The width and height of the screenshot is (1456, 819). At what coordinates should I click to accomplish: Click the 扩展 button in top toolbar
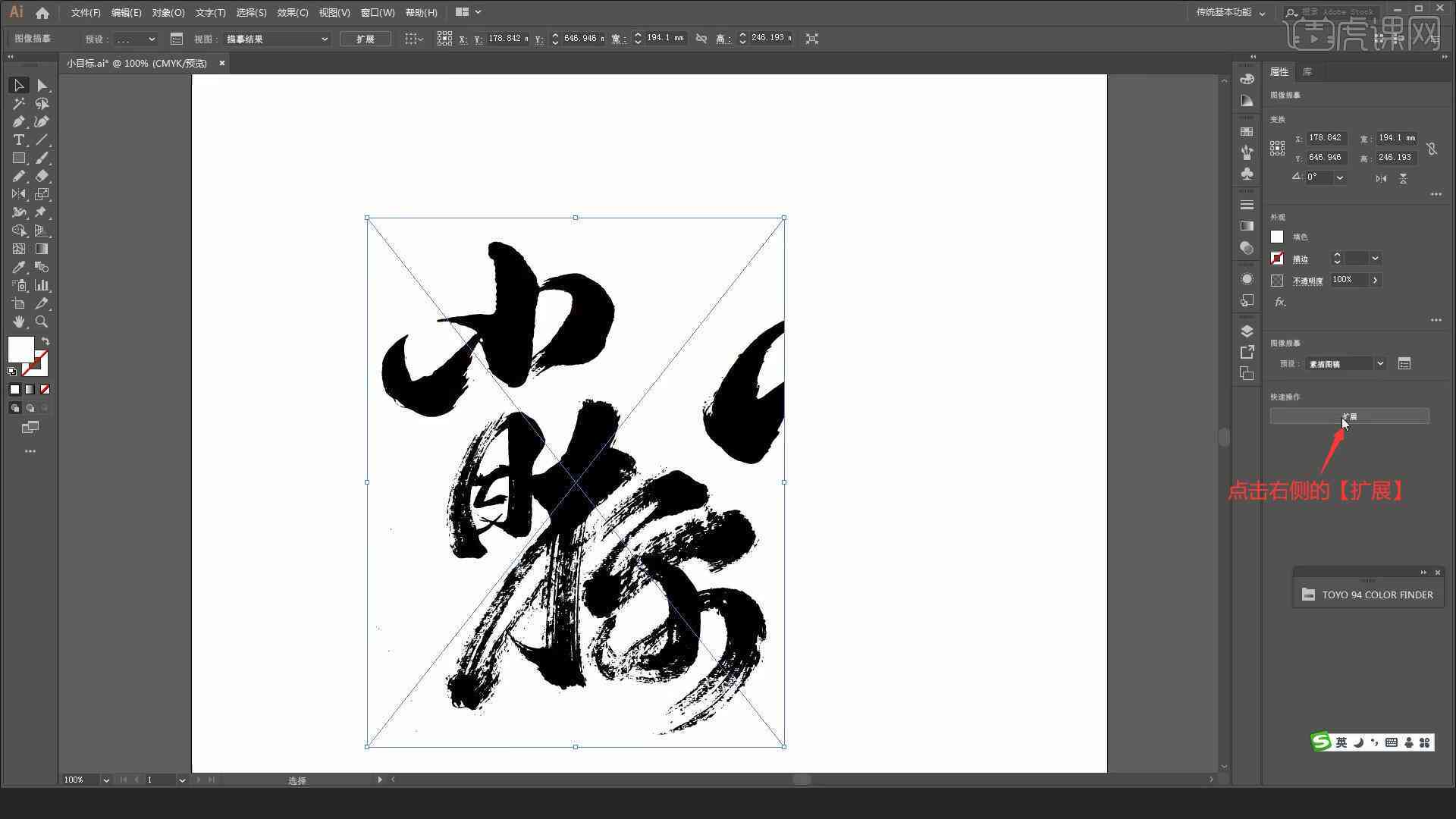[x=366, y=38]
